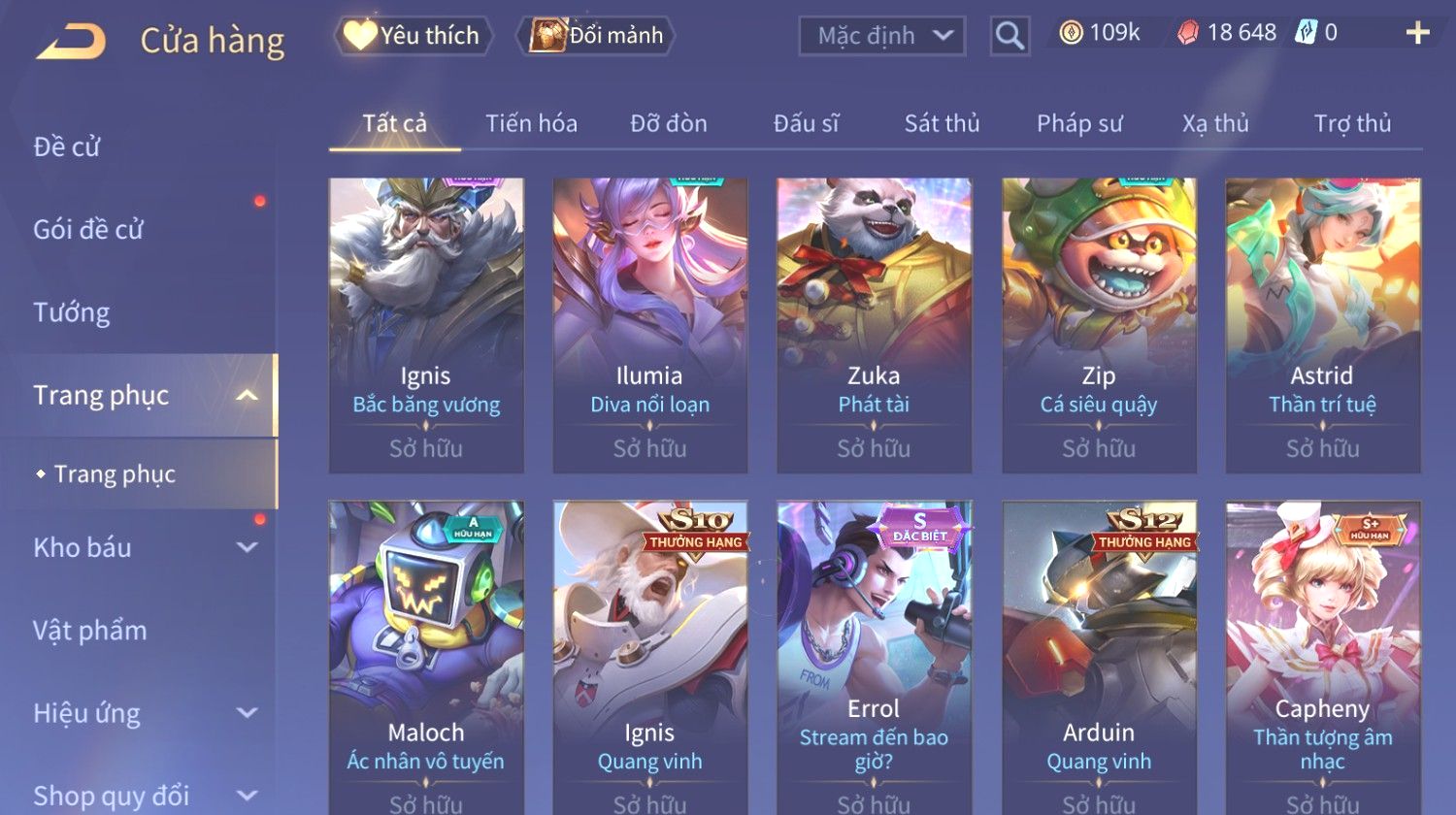Open the search magnifier icon

1009,36
